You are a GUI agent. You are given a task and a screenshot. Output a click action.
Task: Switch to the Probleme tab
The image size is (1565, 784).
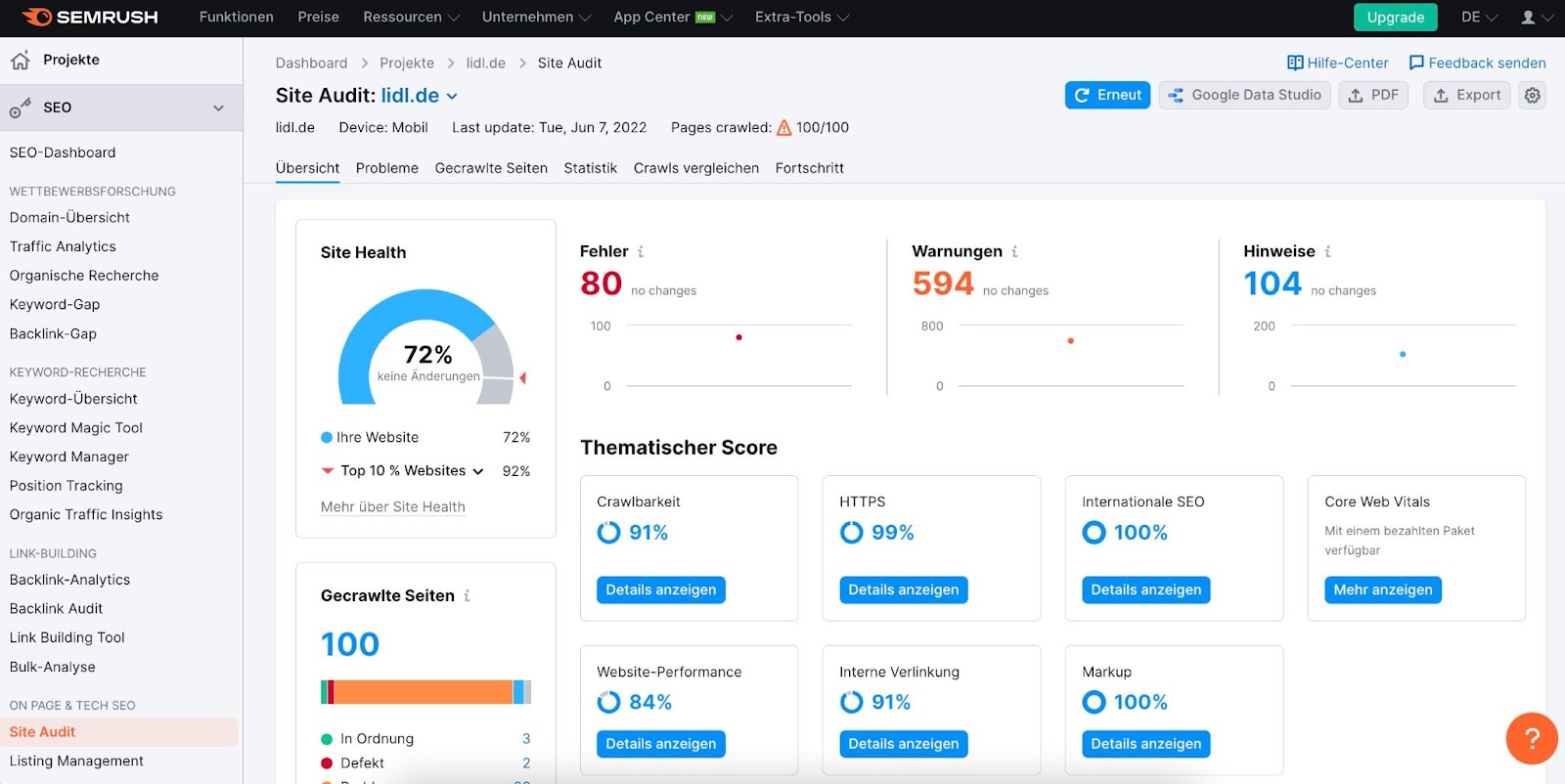coord(387,168)
